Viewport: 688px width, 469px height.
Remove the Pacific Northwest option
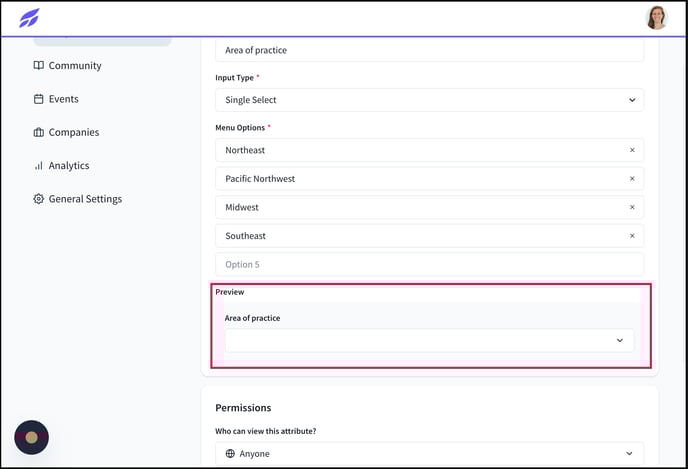point(632,179)
